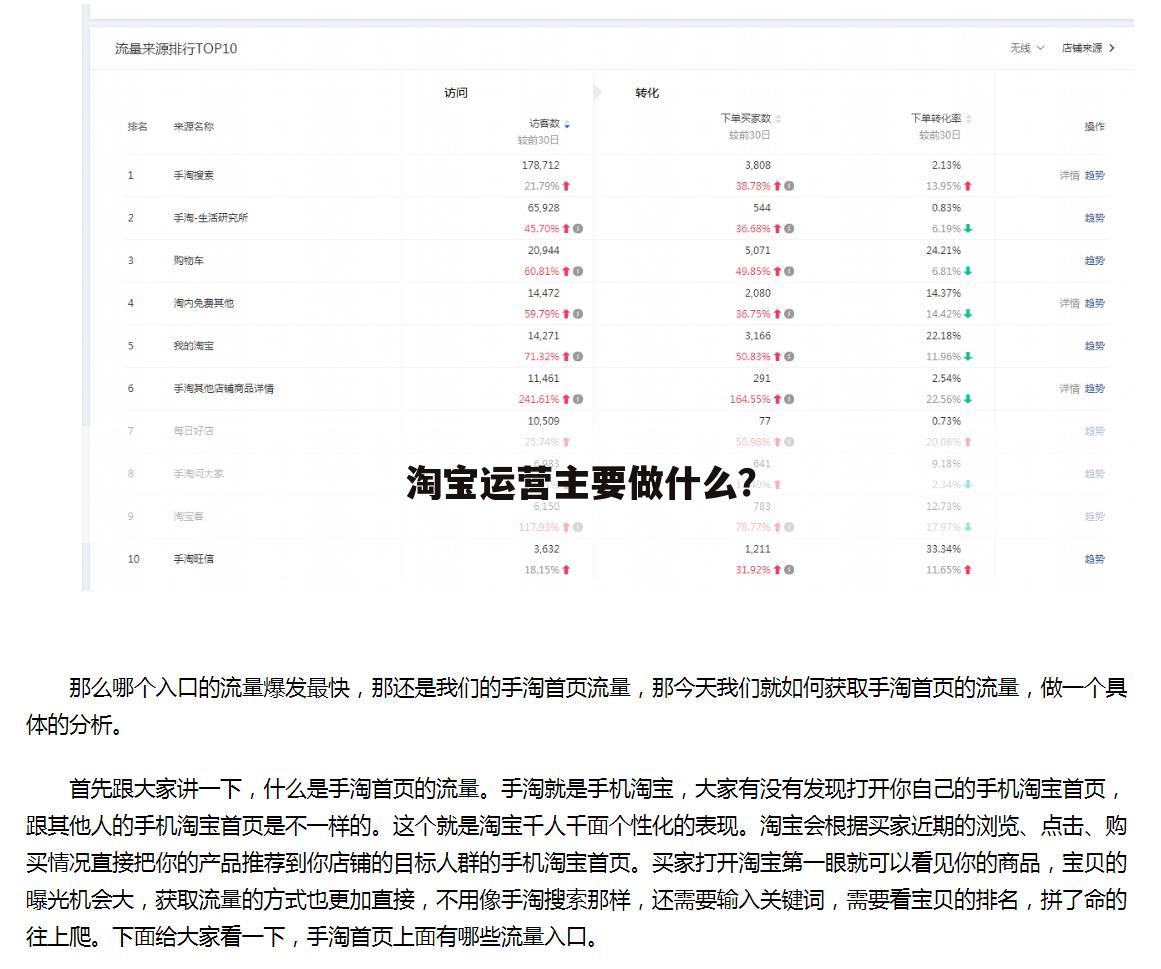The image size is (1161, 969).
Task: Click the visitor count 178,712
Action: (x=541, y=165)
